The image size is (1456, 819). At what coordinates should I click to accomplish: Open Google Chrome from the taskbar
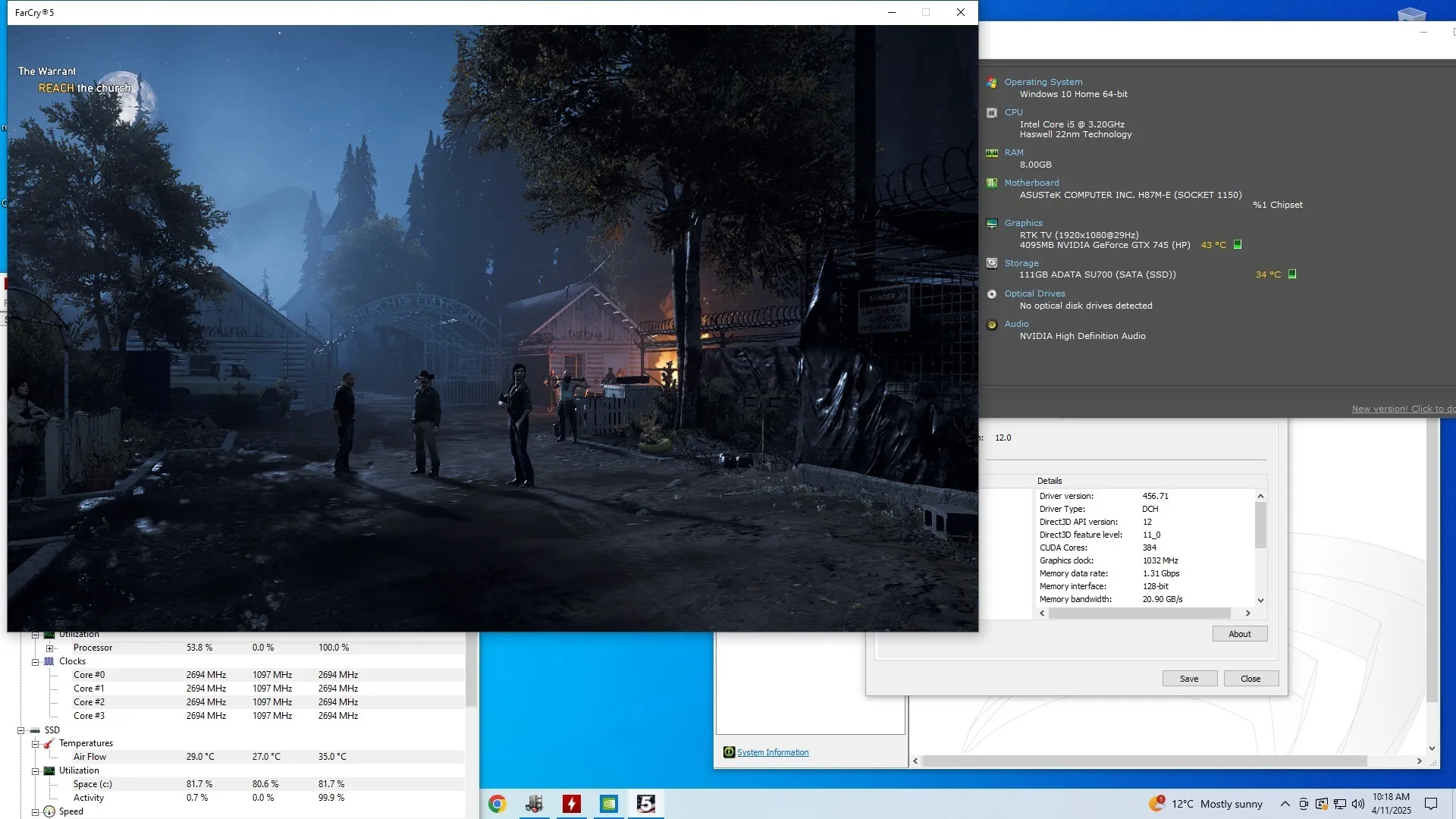pyautogui.click(x=497, y=804)
